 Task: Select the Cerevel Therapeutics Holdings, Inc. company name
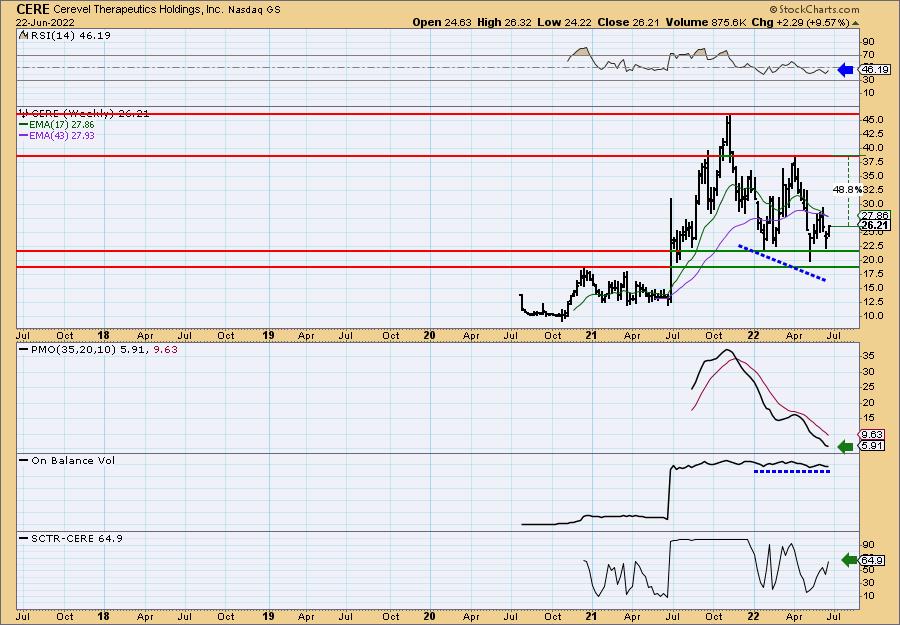[x=138, y=10]
